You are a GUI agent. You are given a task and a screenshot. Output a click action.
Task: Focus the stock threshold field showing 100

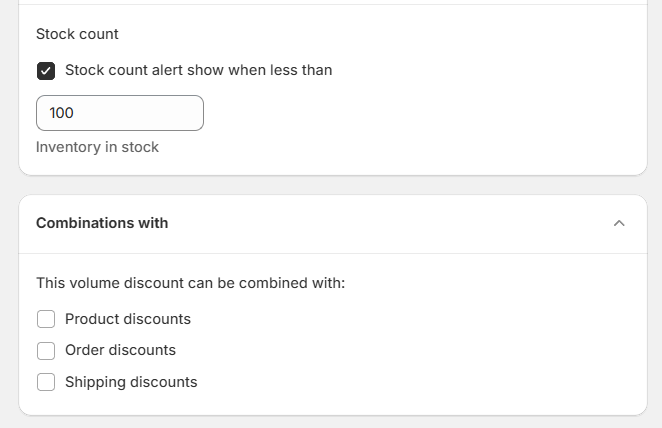120,113
